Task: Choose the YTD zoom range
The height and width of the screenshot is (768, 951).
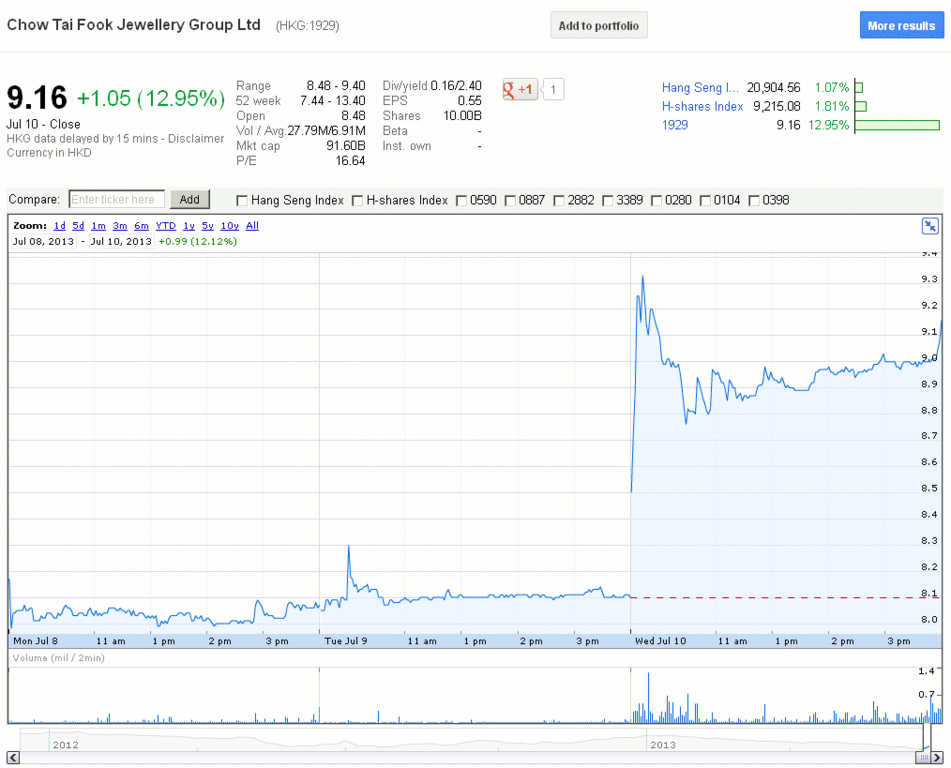Action: tap(166, 226)
